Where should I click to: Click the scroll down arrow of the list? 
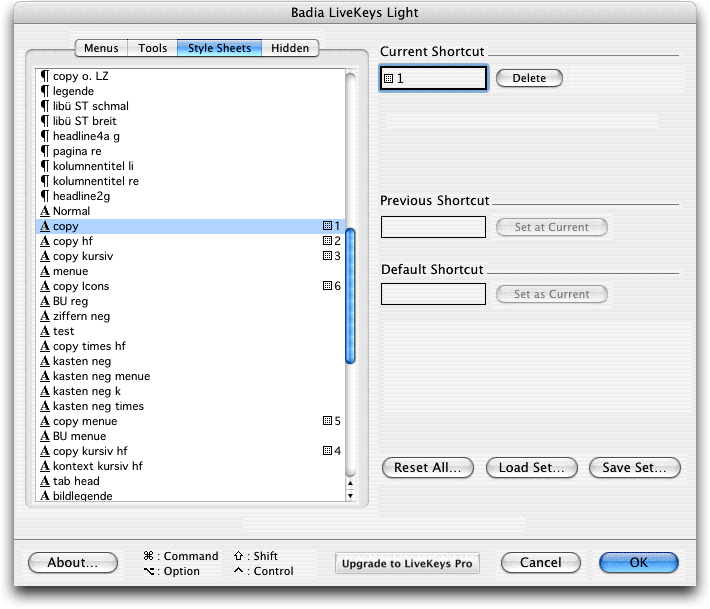click(x=350, y=495)
